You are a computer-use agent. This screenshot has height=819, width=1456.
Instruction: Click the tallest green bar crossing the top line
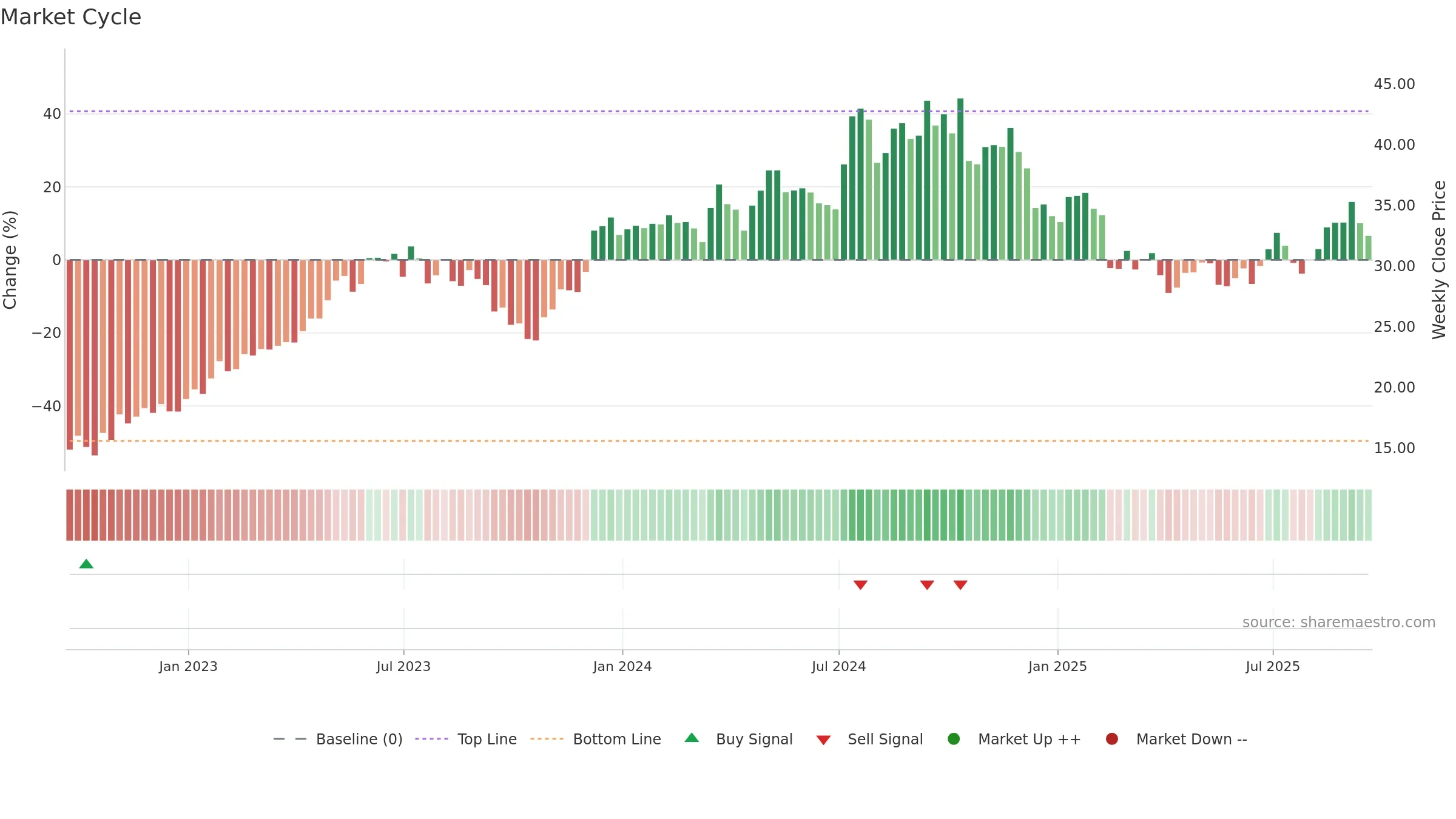point(960,179)
